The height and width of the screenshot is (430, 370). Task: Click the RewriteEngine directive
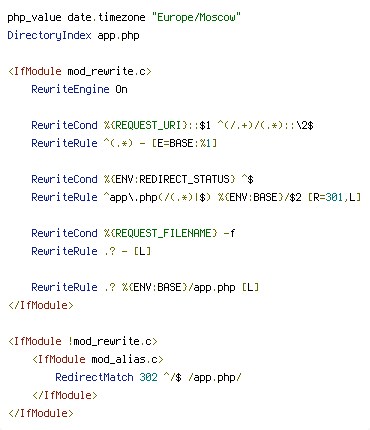click(x=70, y=89)
